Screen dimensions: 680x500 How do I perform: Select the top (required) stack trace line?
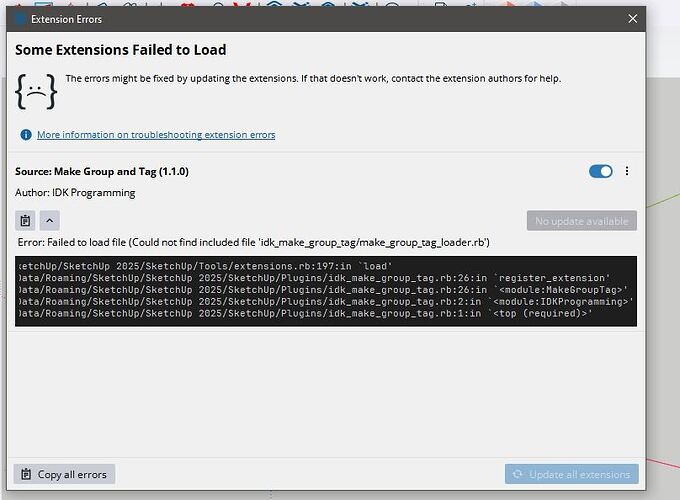click(x=305, y=313)
